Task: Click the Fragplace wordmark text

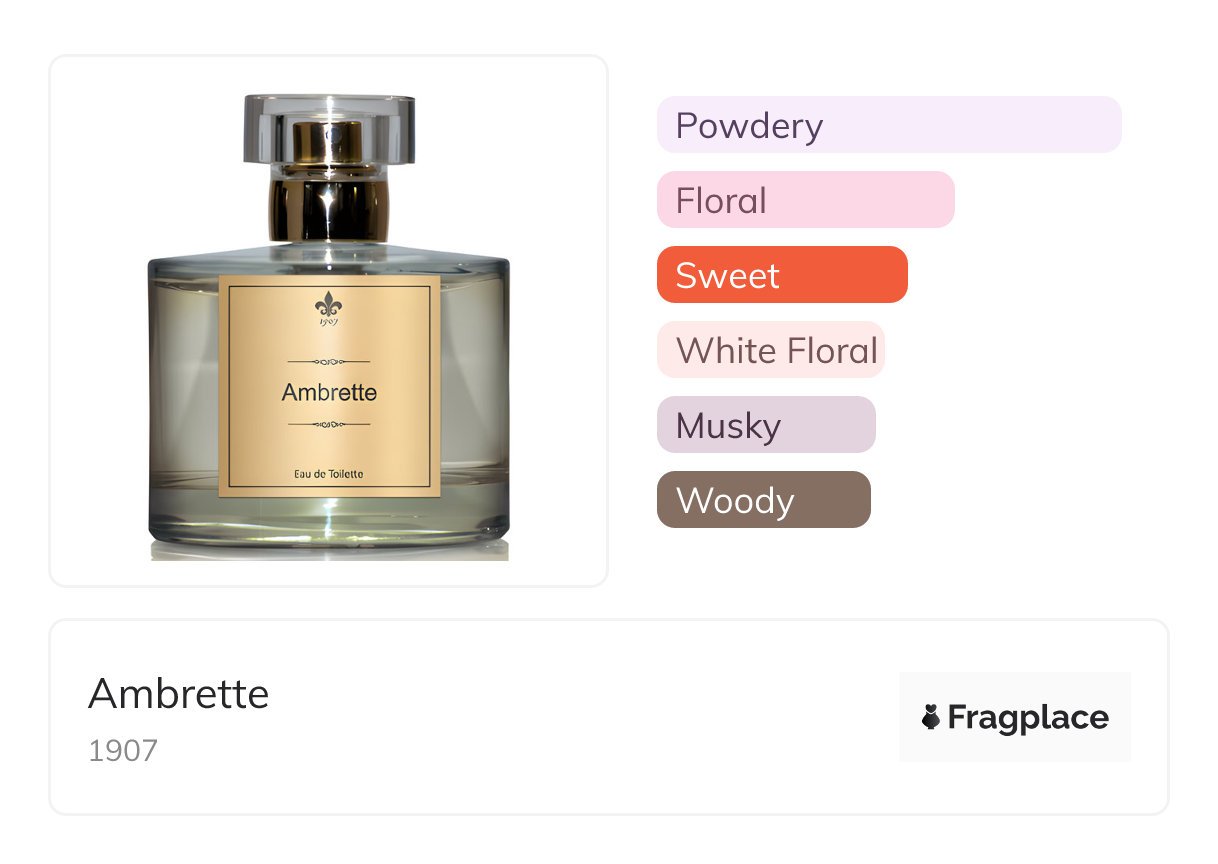Action: (1028, 718)
